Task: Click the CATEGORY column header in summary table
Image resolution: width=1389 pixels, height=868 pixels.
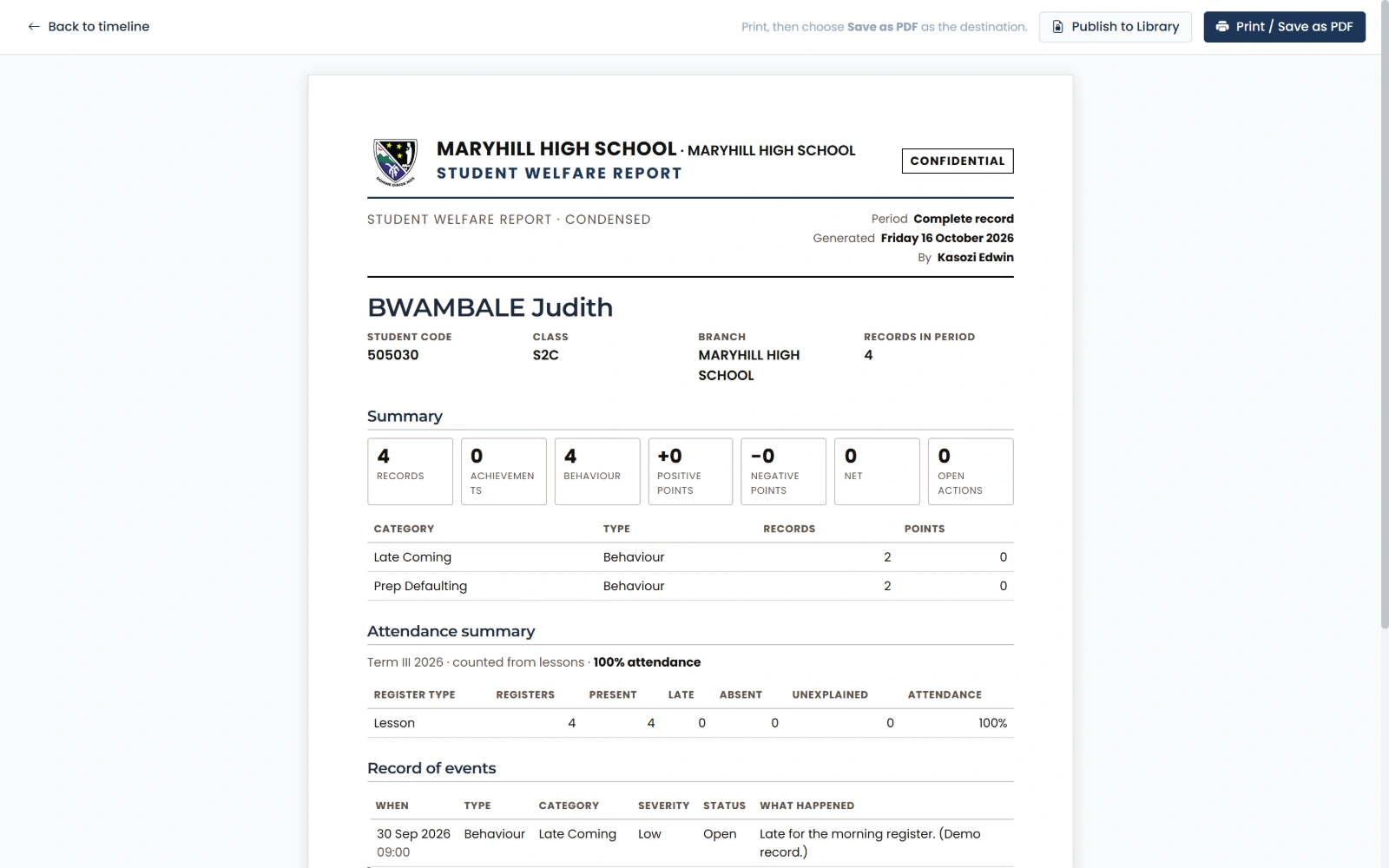Action: pos(404,529)
